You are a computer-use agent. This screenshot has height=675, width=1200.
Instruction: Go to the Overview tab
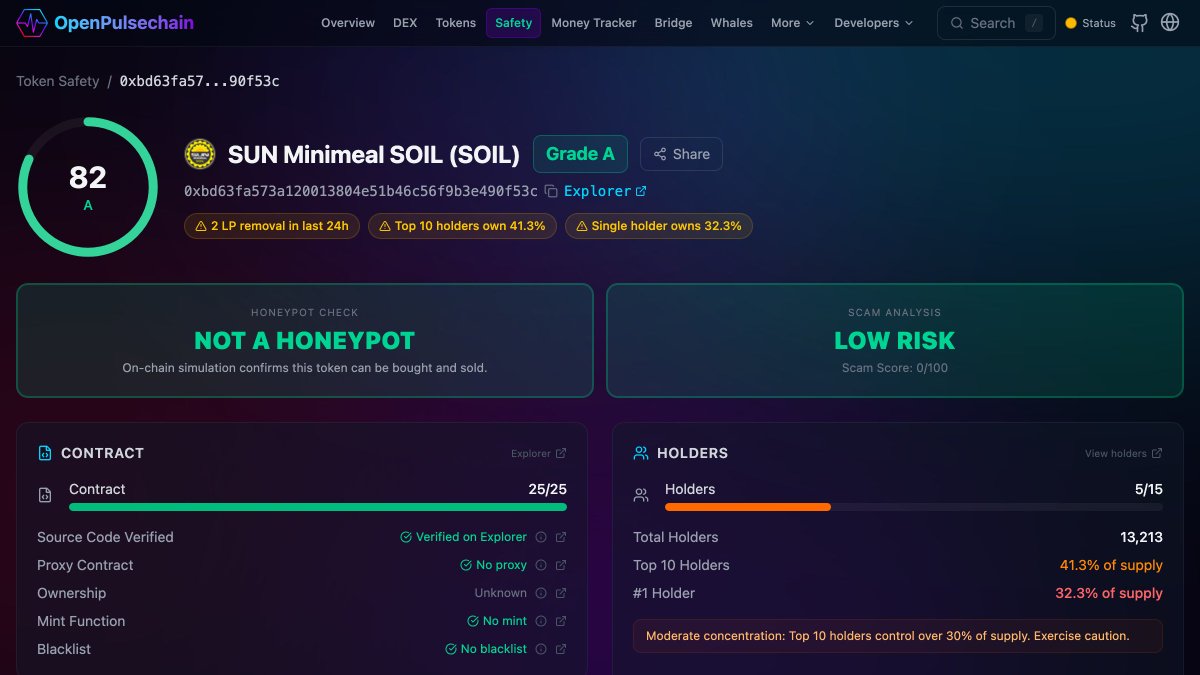(x=348, y=23)
